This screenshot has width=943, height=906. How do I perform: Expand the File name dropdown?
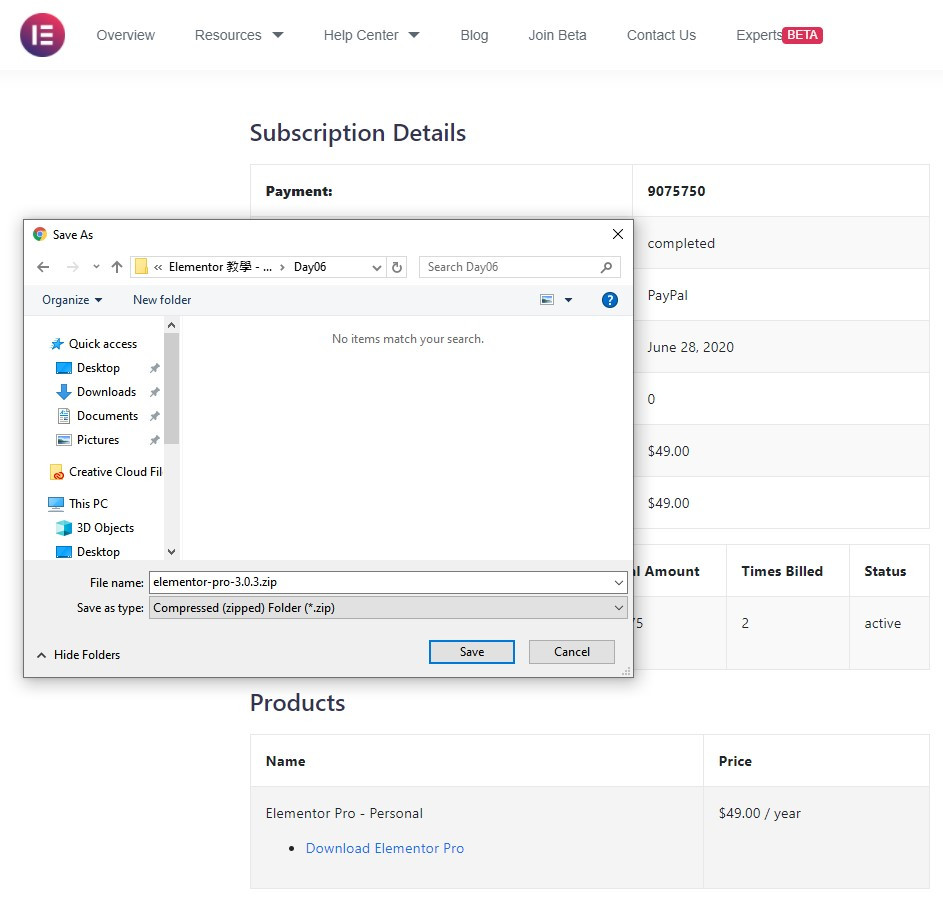(x=618, y=582)
